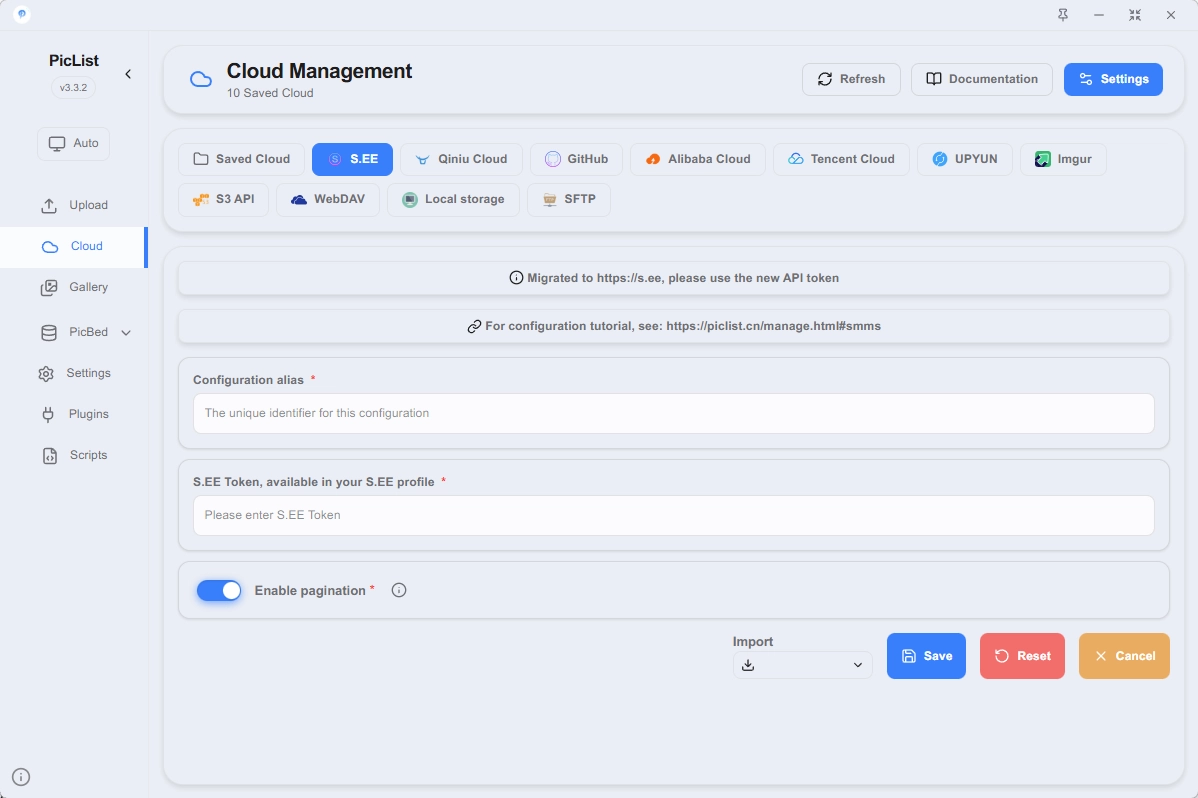The height and width of the screenshot is (798, 1198).
Task: Select the Alibaba Cloud tab
Action: click(698, 159)
